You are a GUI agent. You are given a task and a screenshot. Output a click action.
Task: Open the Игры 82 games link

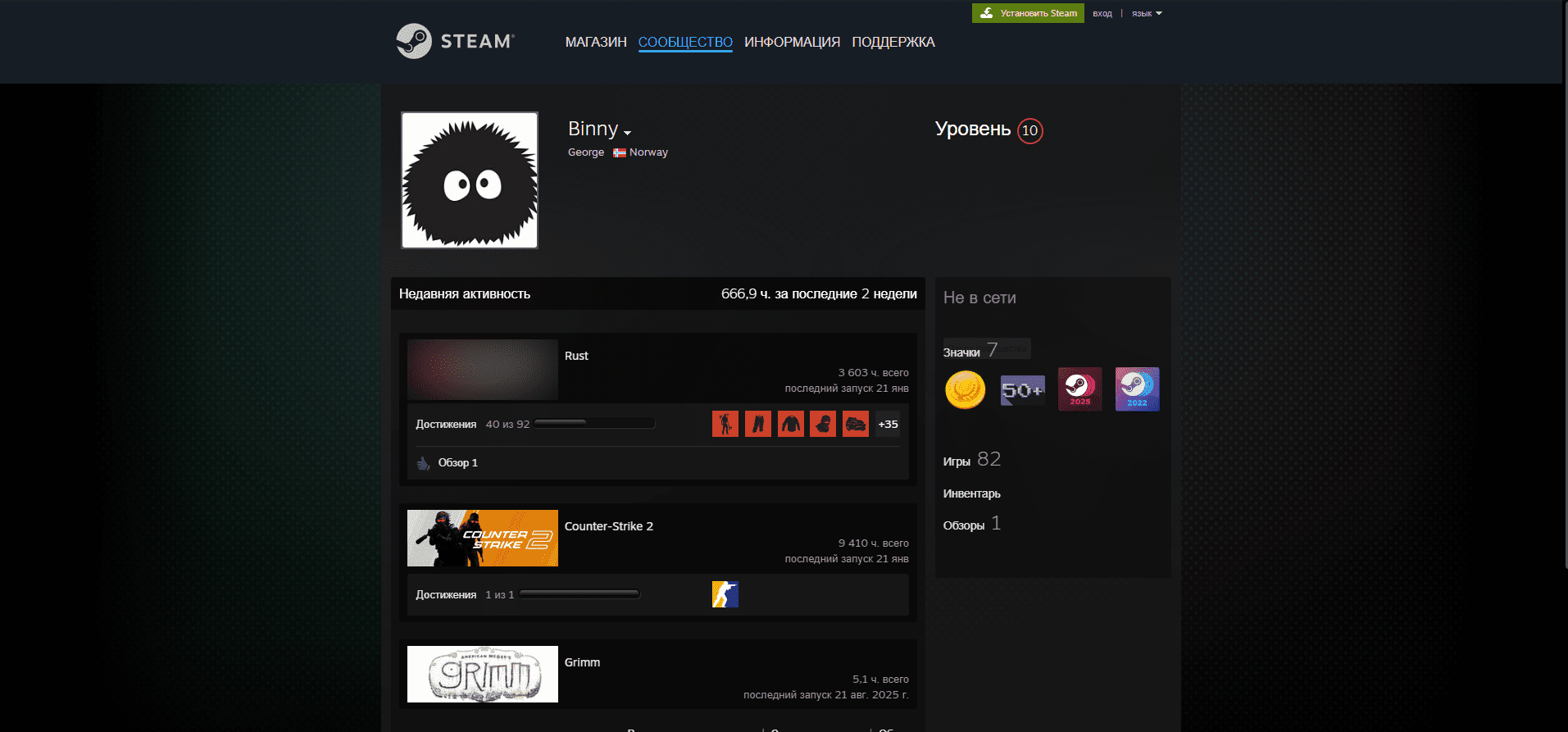coord(972,460)
